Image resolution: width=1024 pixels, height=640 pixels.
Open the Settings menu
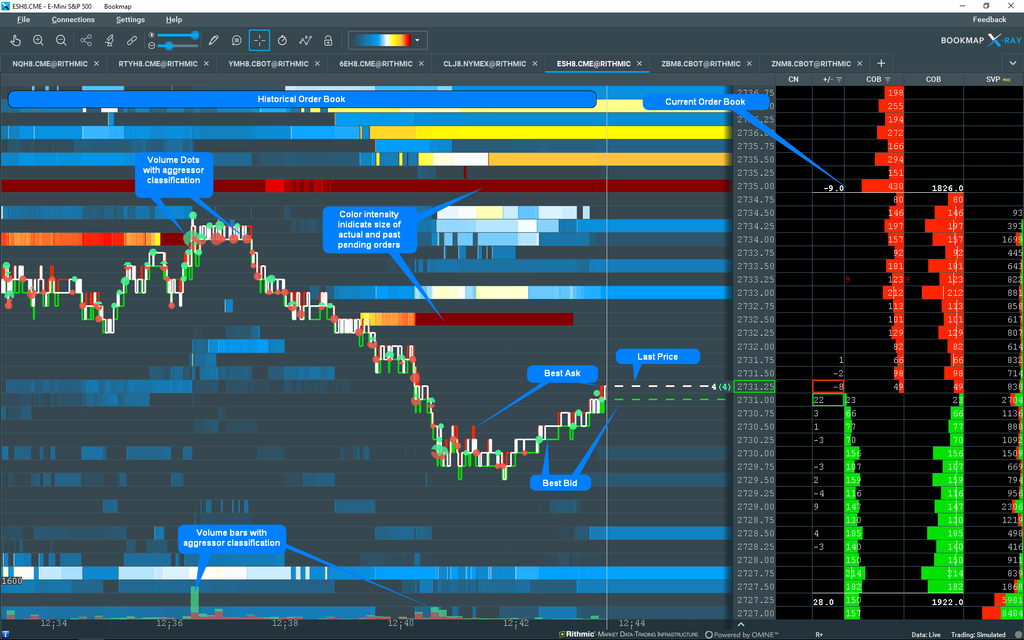point(131,20)
